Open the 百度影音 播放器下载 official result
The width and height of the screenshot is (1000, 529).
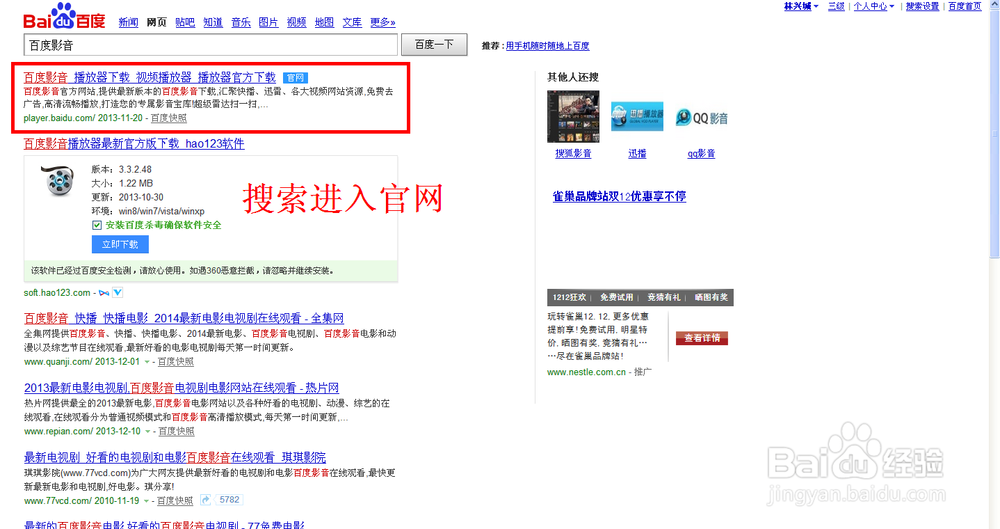coord(150,77)
